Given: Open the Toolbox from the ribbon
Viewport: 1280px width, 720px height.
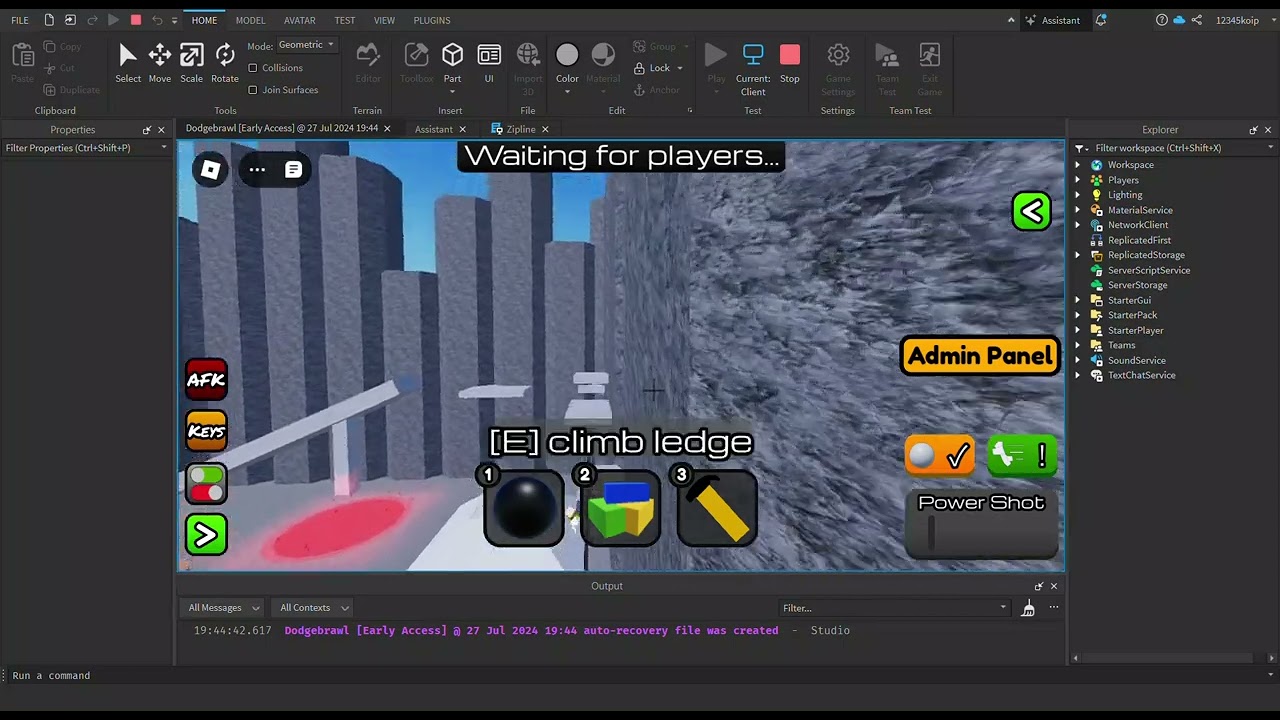Looking at the screenshot, I should tap(416, 62).
